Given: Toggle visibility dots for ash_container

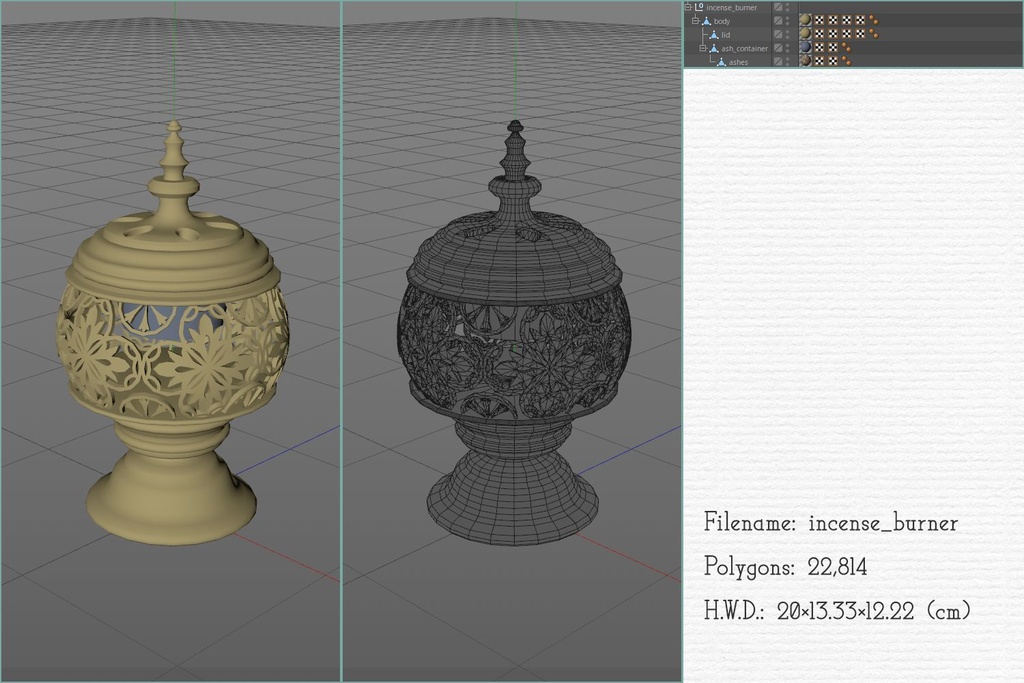Looking at the screenshot, I should (x=788, y=48).
